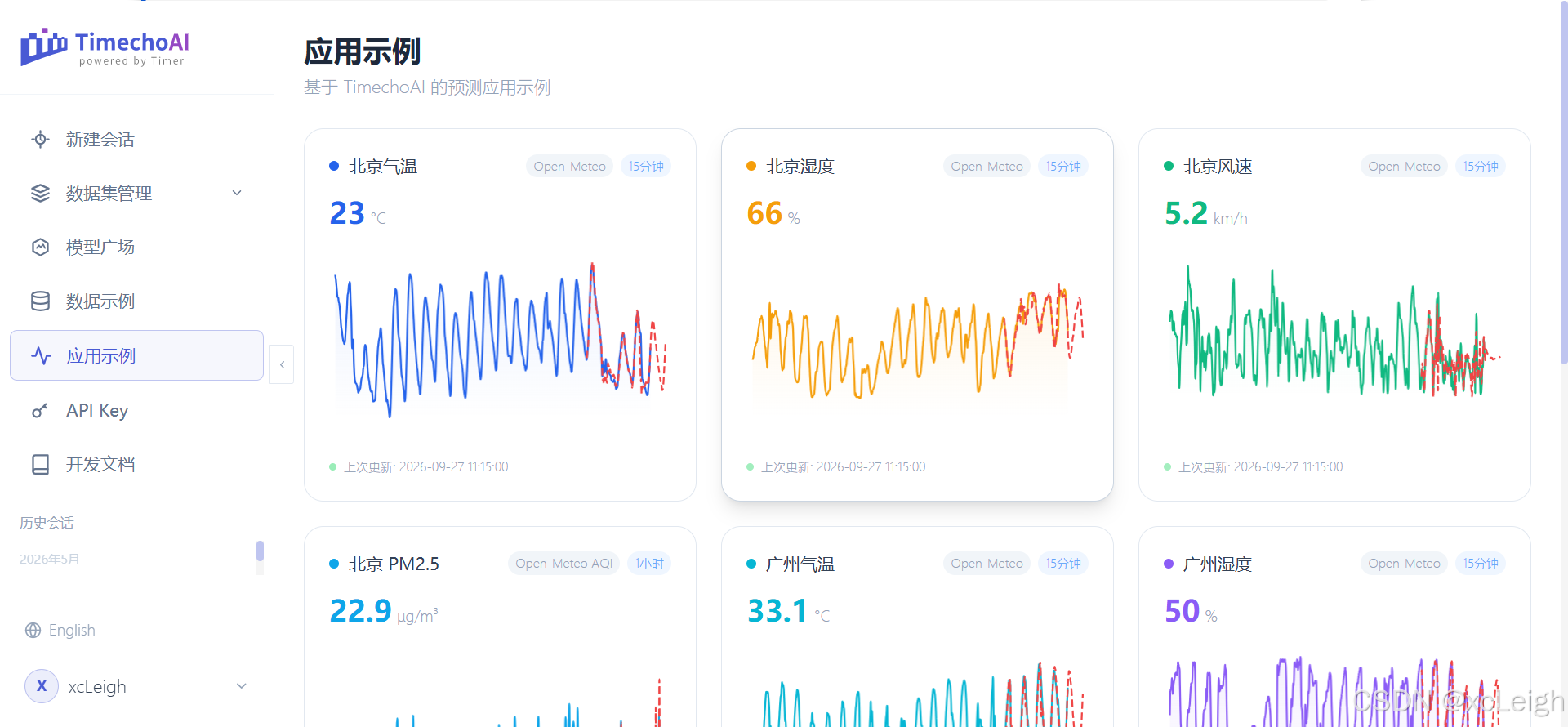Click the 广州湿度 card title

coord(1217,564)
